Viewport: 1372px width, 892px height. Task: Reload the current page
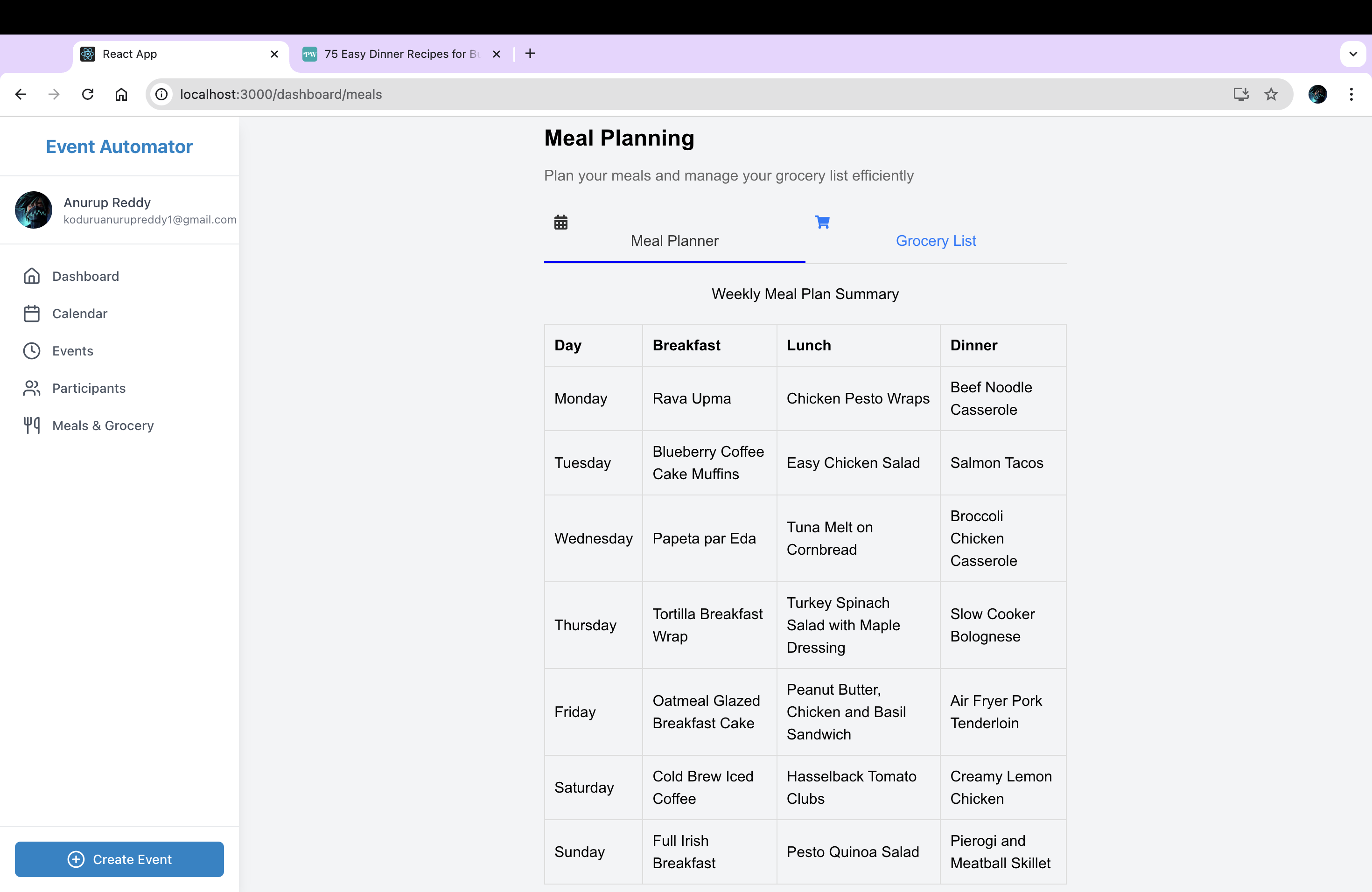coord(88,94)
